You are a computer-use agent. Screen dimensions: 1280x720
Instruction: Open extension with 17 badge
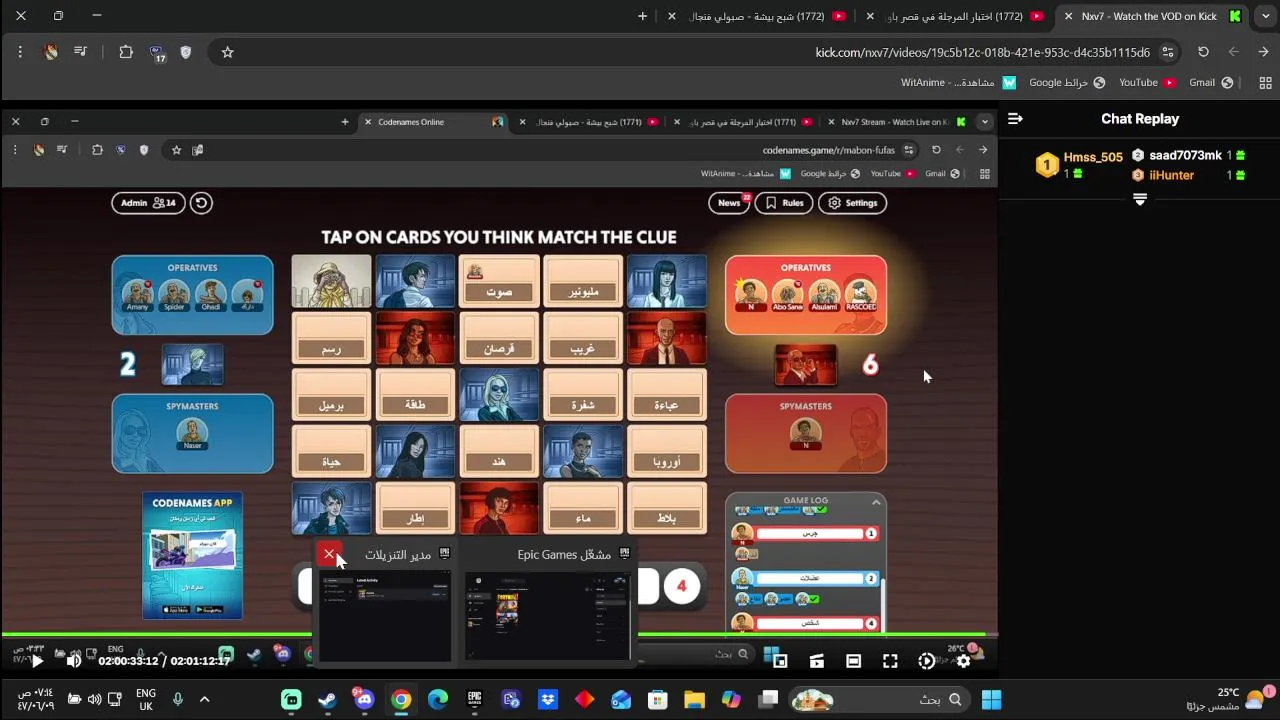pyautogui.click(x=157, y=54)
